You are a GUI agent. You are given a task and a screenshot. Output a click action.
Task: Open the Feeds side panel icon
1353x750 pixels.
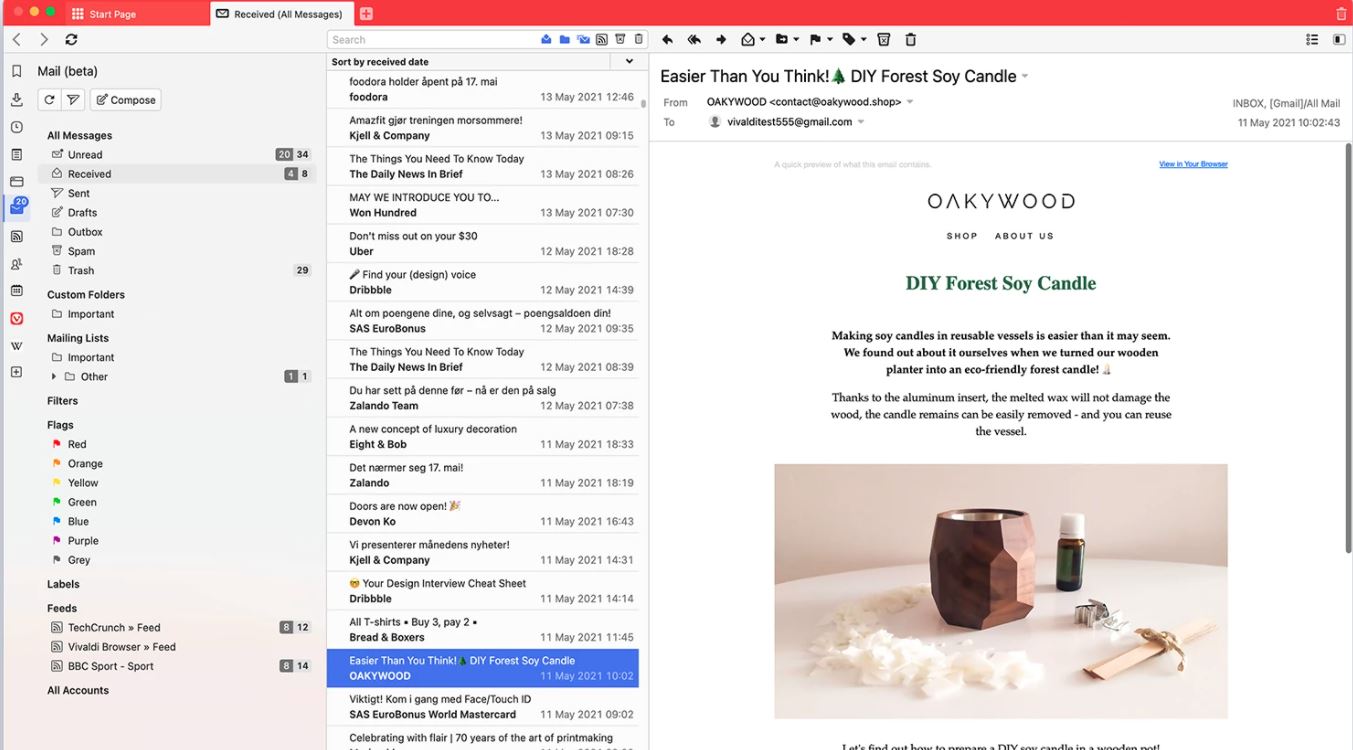click(16, 237)
